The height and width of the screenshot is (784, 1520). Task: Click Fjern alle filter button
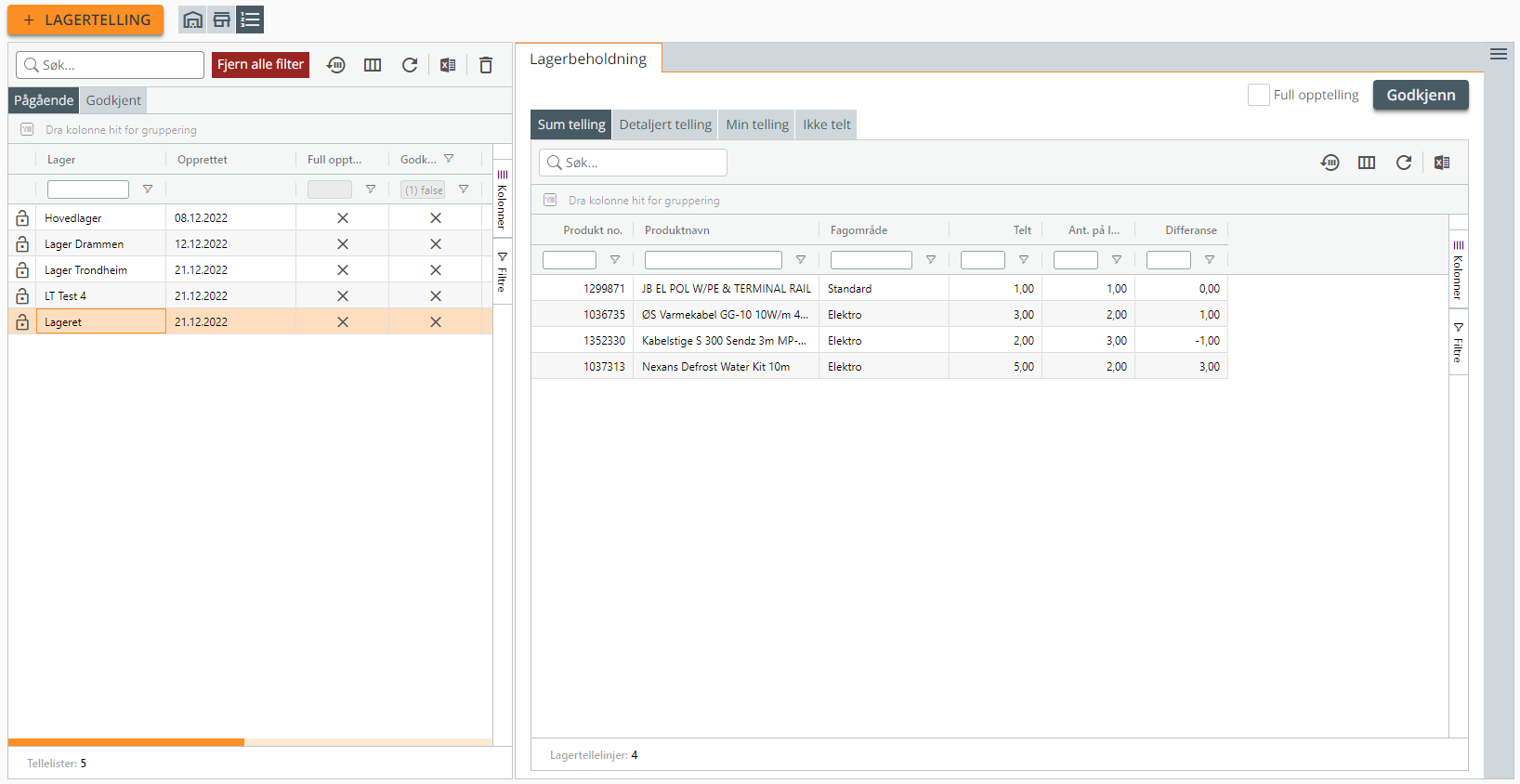click(260, 65)
